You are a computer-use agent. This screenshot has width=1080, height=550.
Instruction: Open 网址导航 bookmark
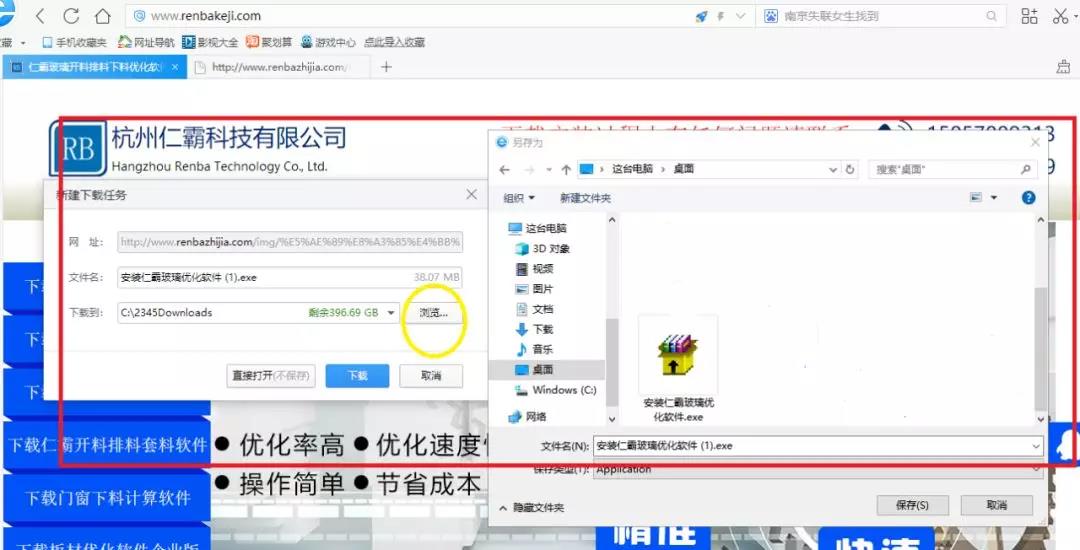tap(145, 42)
